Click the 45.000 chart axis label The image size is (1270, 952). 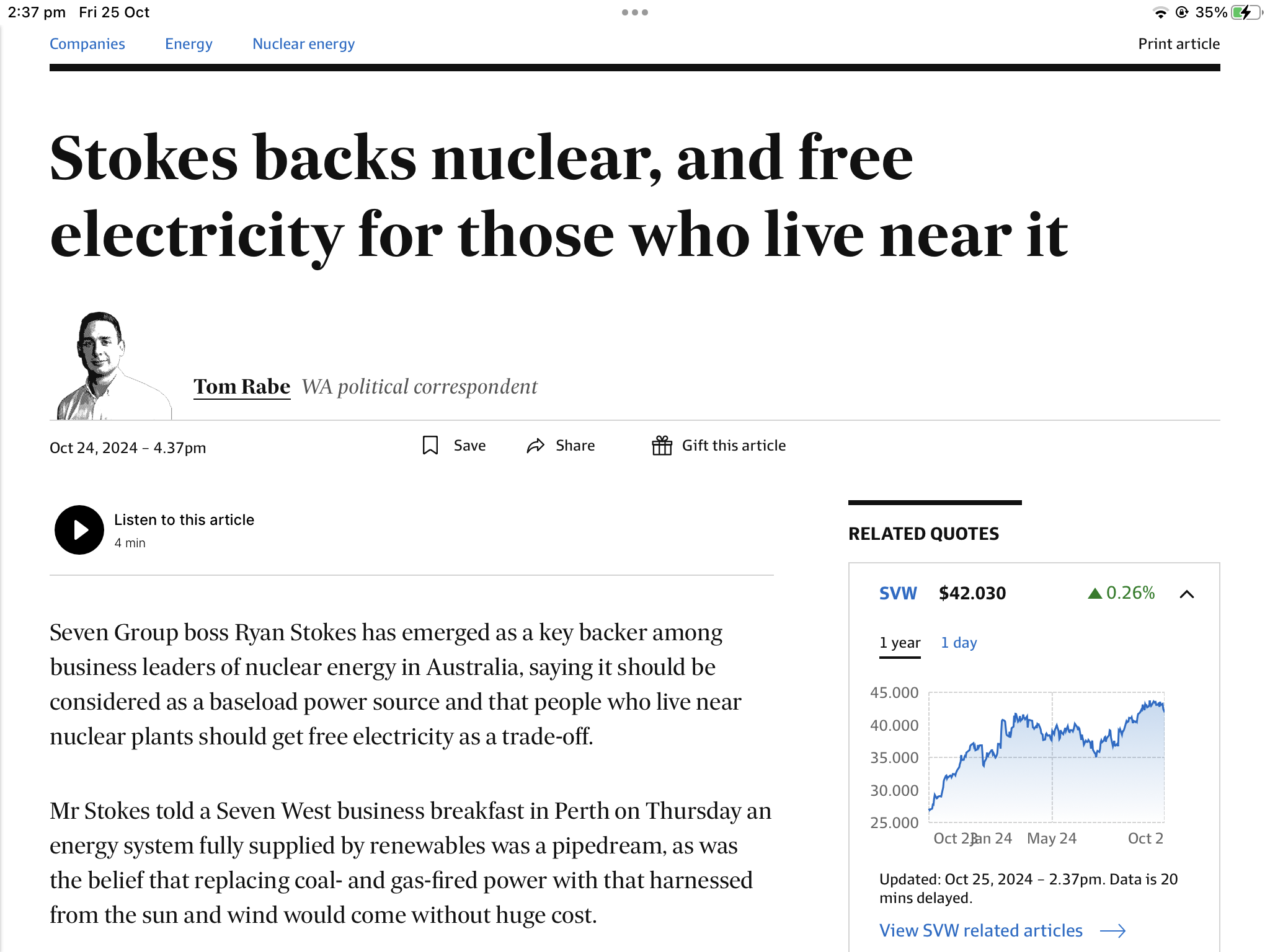tap(894, 692)
